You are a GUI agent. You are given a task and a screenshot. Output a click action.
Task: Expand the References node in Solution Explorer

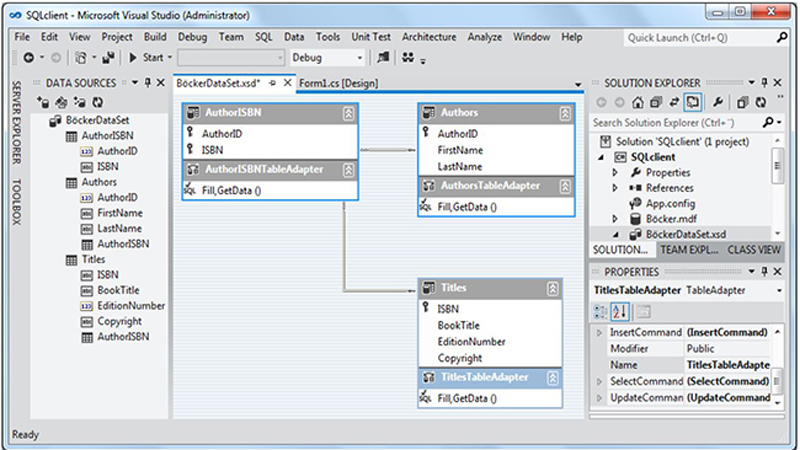616,187
